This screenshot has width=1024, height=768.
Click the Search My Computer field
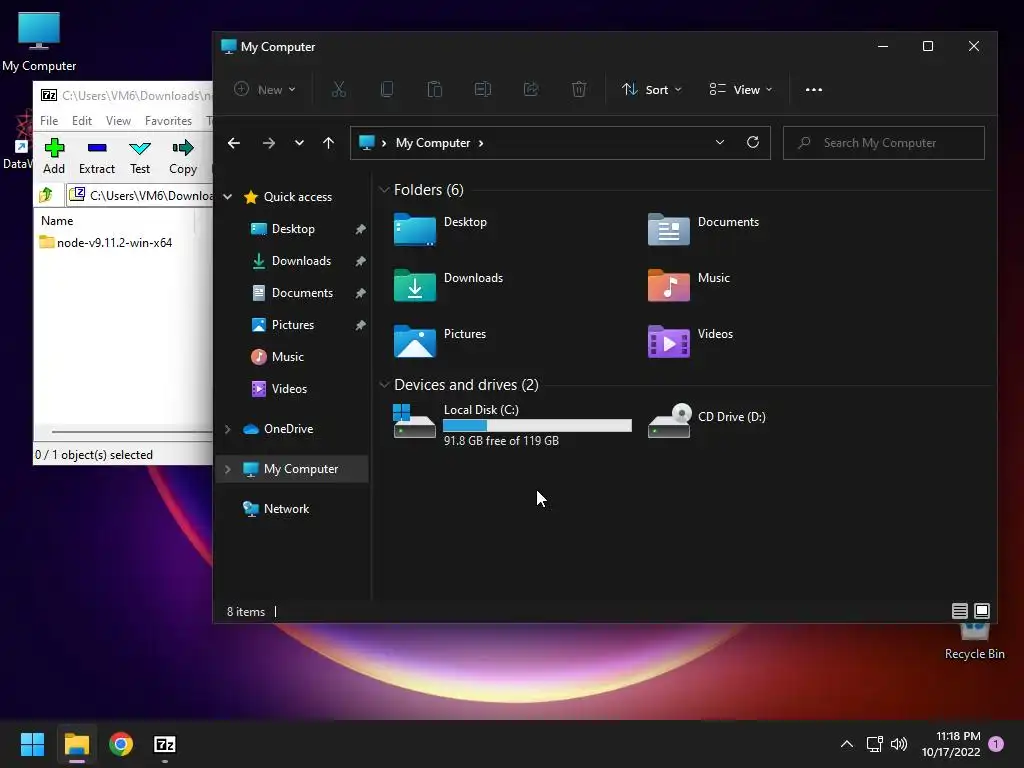tap(884, 143)
